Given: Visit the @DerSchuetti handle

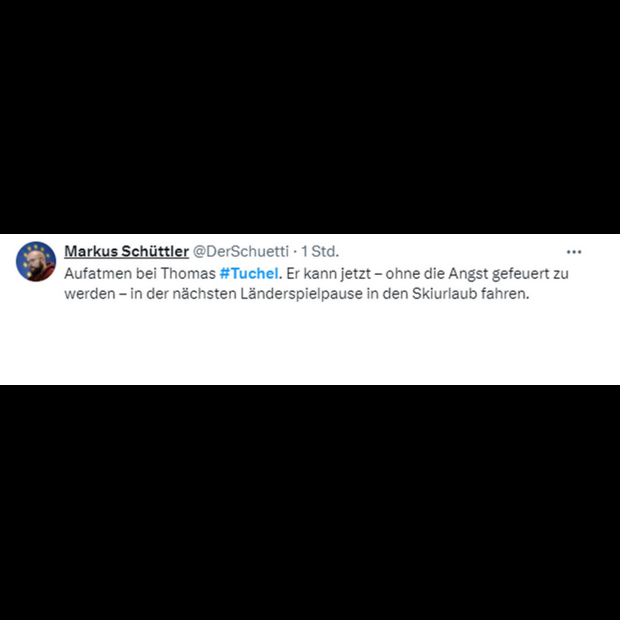Looking at the screenshot, I should point(241,251).
